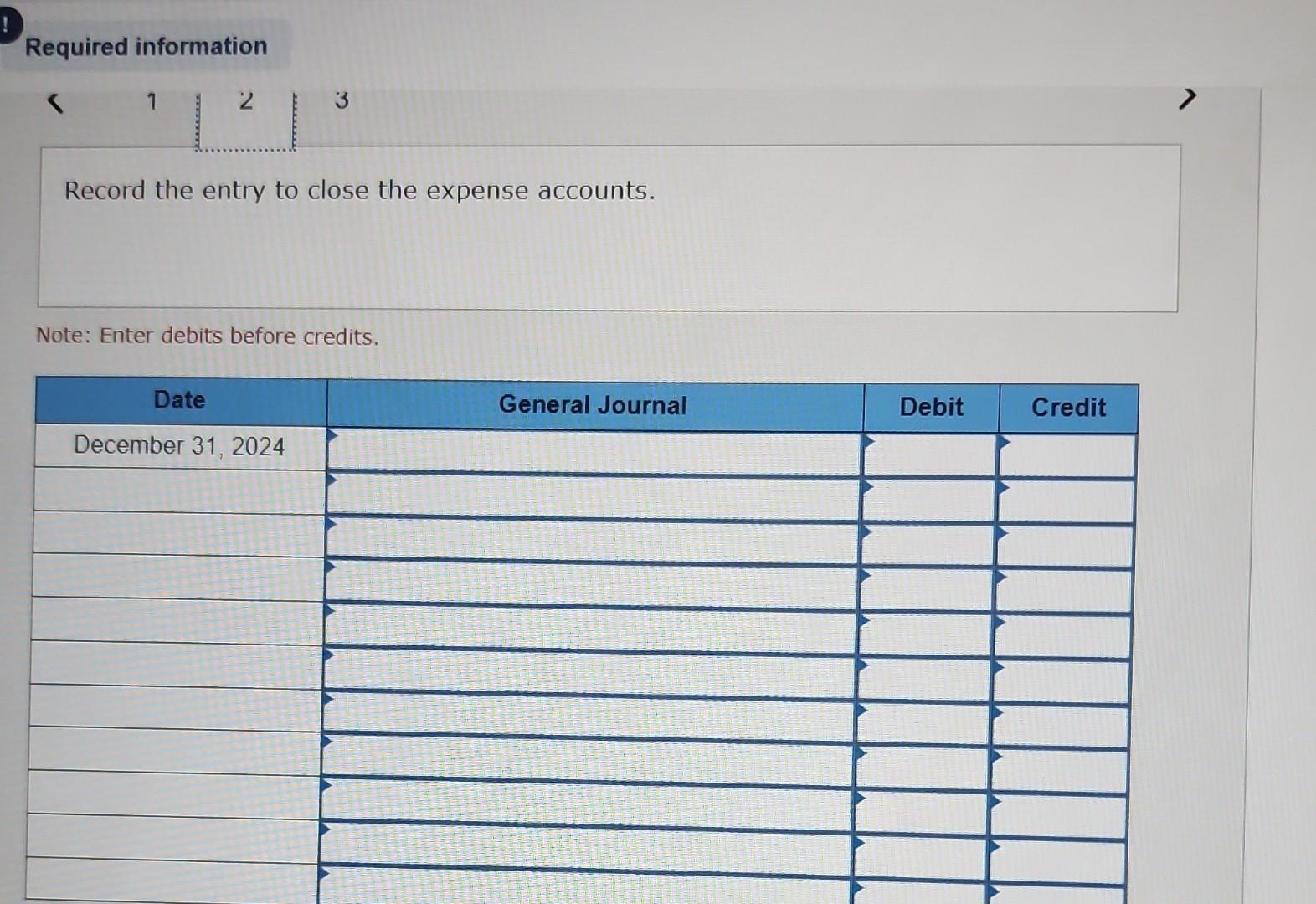Open the General Journal dropdown in the December 31 row
The width and height of the screenshot is (1316, 904).
(594, 451)
